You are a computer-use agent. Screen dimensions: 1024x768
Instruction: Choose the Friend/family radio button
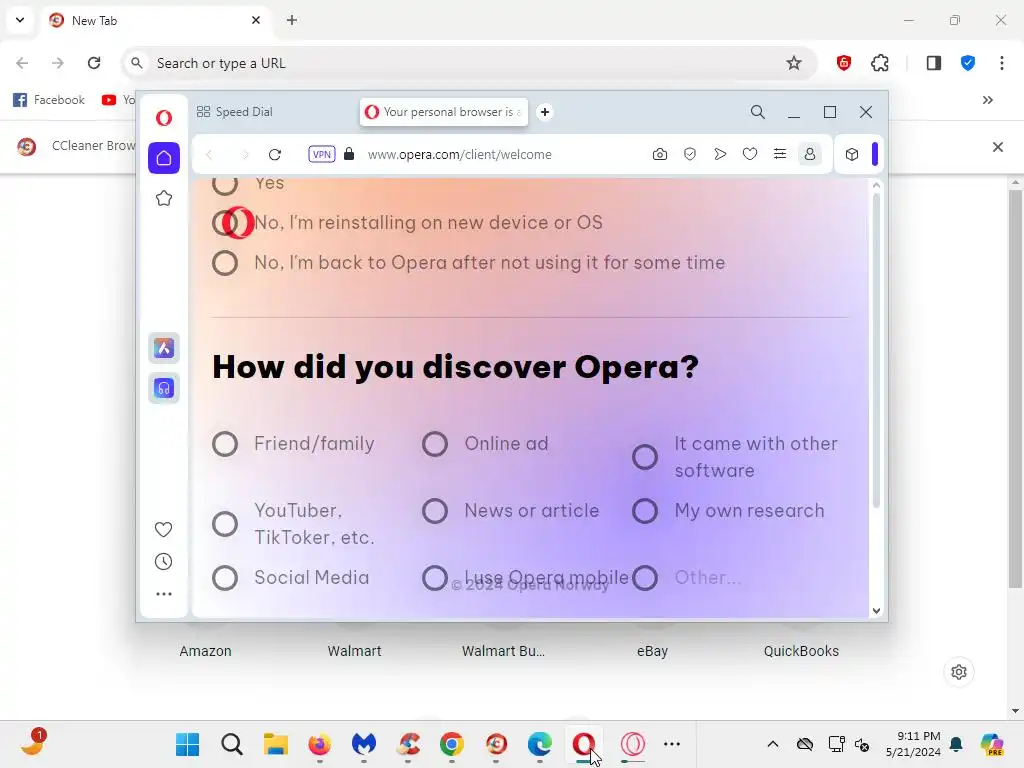tap(225, 444)
